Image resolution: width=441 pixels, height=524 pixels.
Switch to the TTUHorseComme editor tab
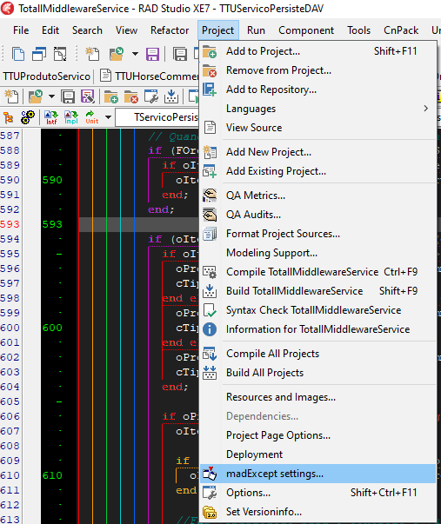pos(149,76)
